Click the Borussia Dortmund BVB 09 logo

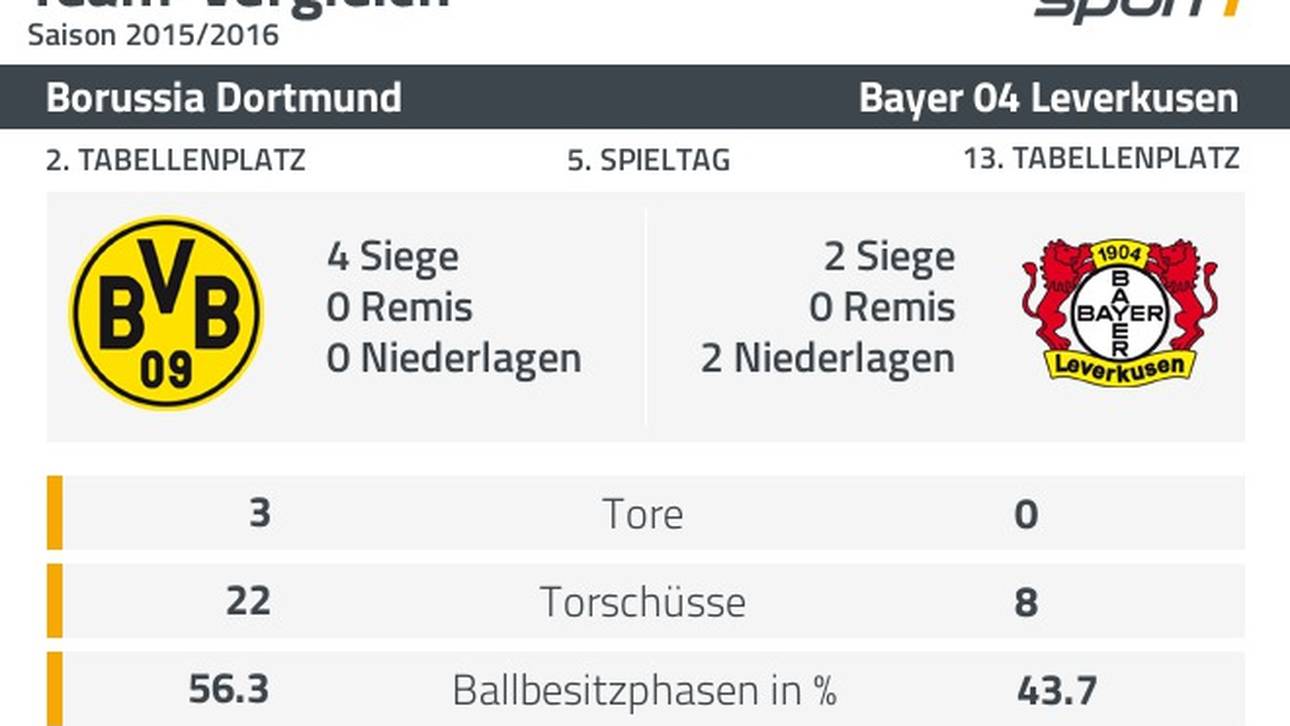166,312
